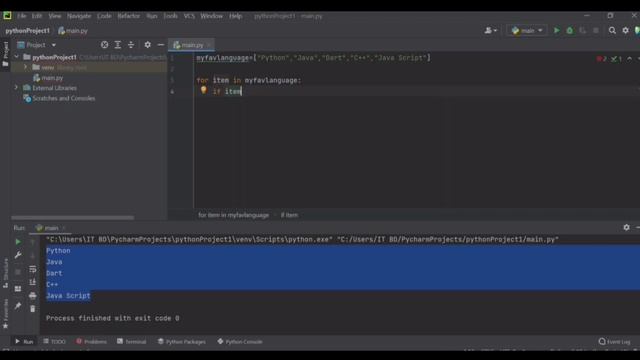Open Project panel options gear
This screenshot has height=360, width=640.
(147, 45)
